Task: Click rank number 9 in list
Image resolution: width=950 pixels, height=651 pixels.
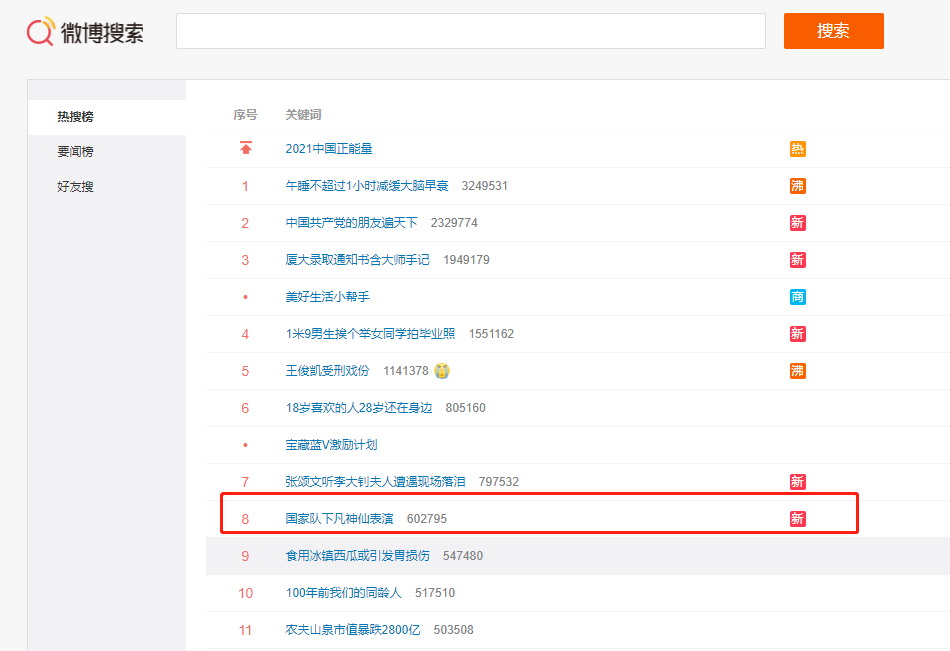Action: click(245, 556)
